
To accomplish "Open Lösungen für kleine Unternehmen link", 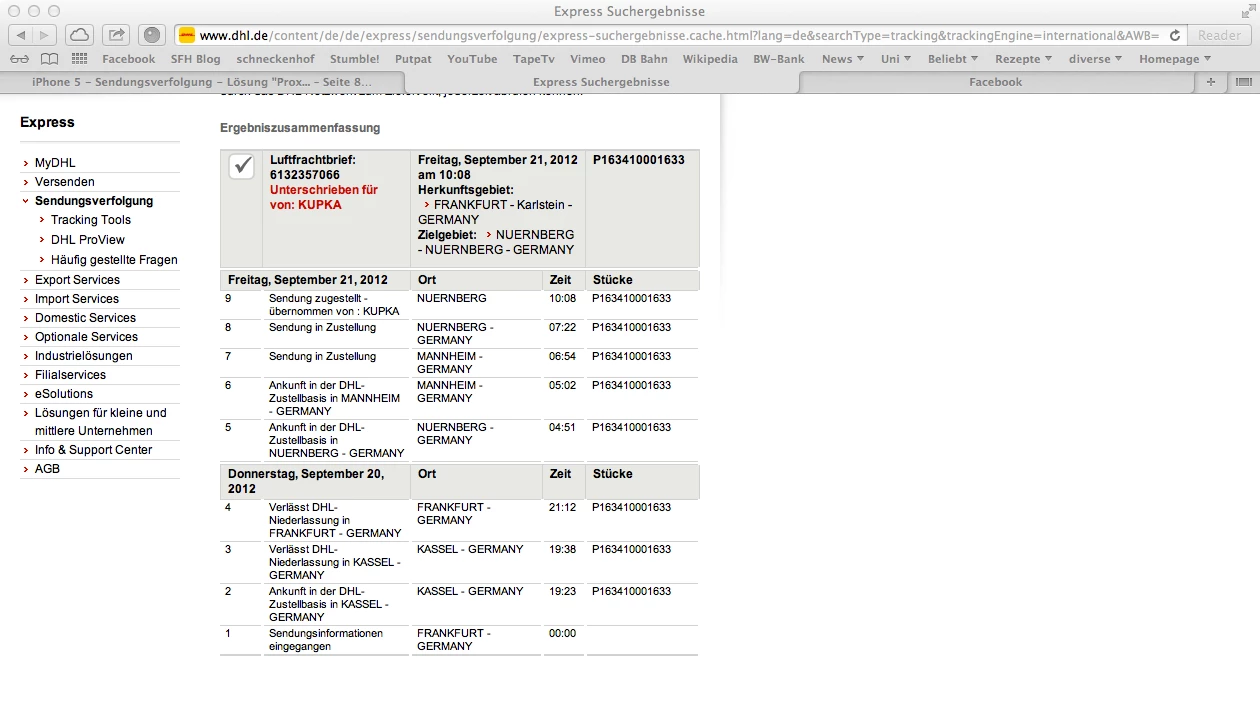I will pyautogui.click(x=100, y=422).
